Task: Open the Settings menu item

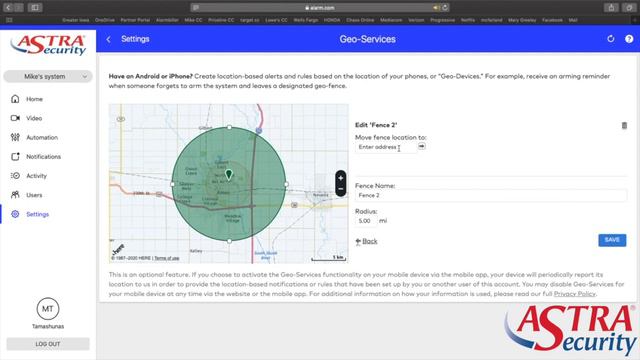Action: tap(38, 214)
